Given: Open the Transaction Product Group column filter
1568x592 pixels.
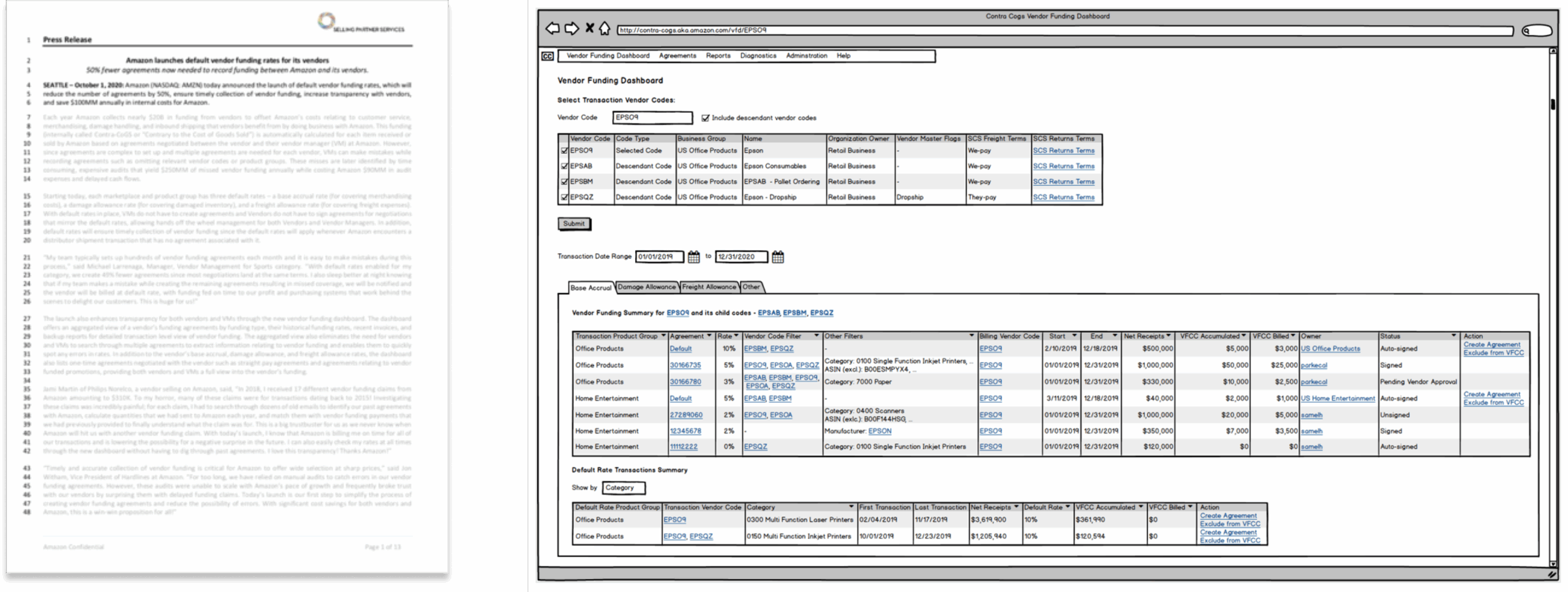Looking at the screenshot, I should [663, 336].
